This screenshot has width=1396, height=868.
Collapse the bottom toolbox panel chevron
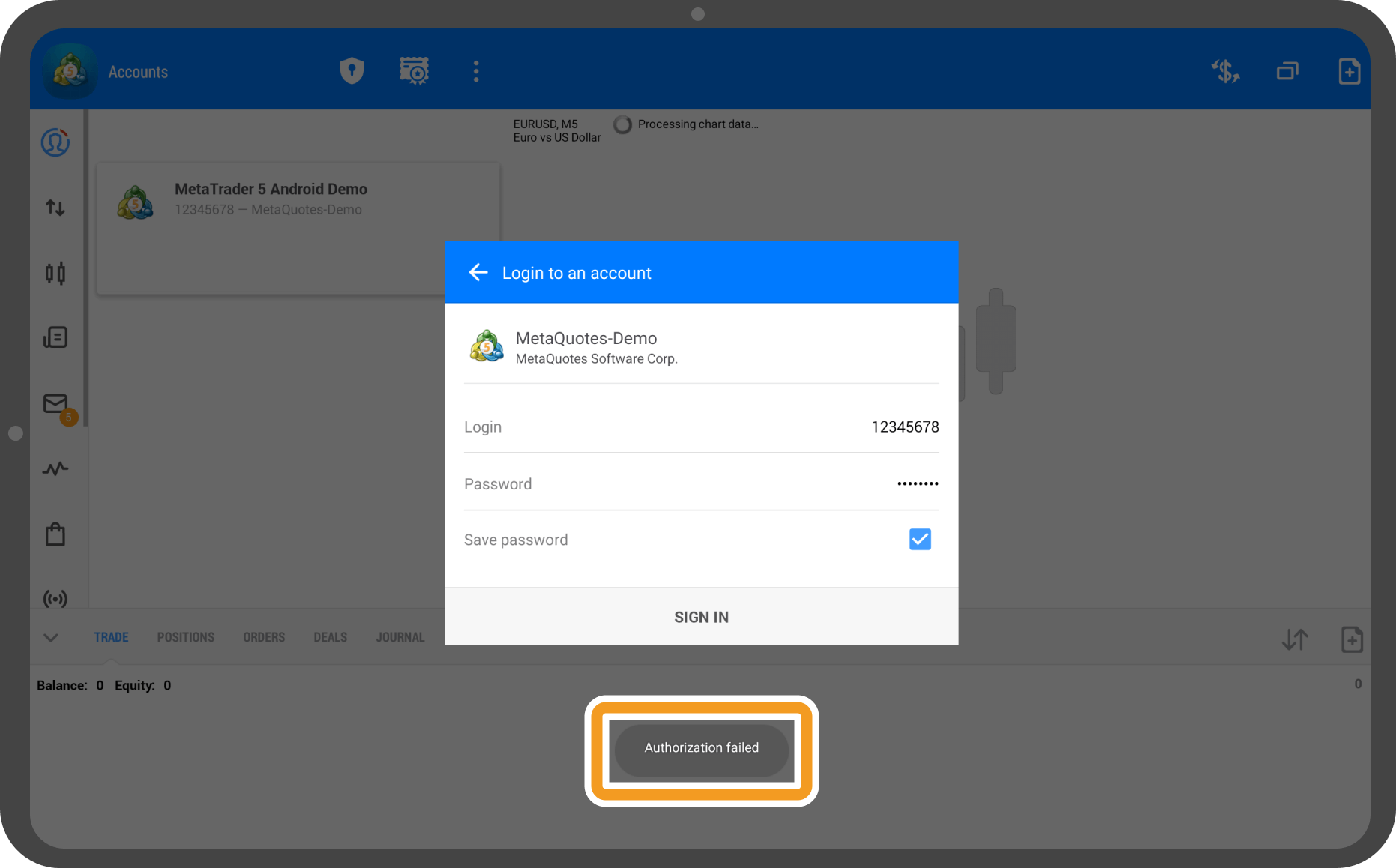point(51,638)
